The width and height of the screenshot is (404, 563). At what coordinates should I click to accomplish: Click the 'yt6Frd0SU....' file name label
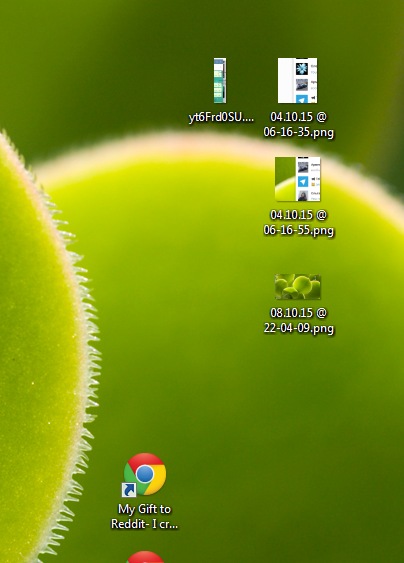pyautogui.click(x=221, y=117)
